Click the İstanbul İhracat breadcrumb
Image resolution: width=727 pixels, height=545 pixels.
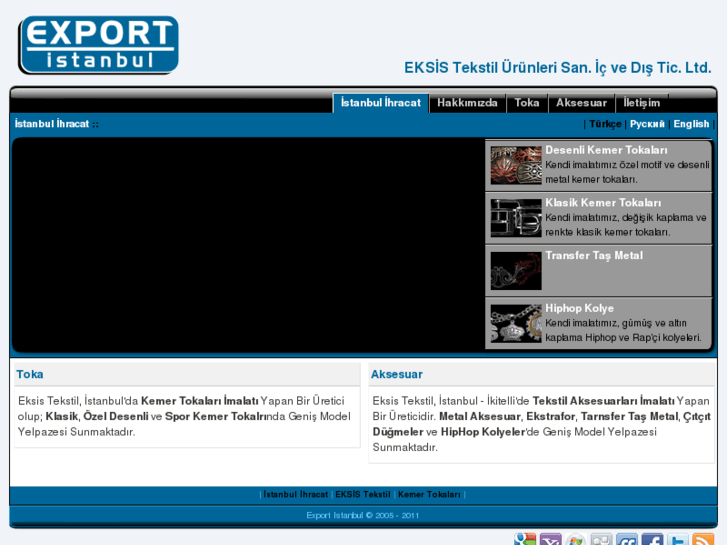[51, 124]
